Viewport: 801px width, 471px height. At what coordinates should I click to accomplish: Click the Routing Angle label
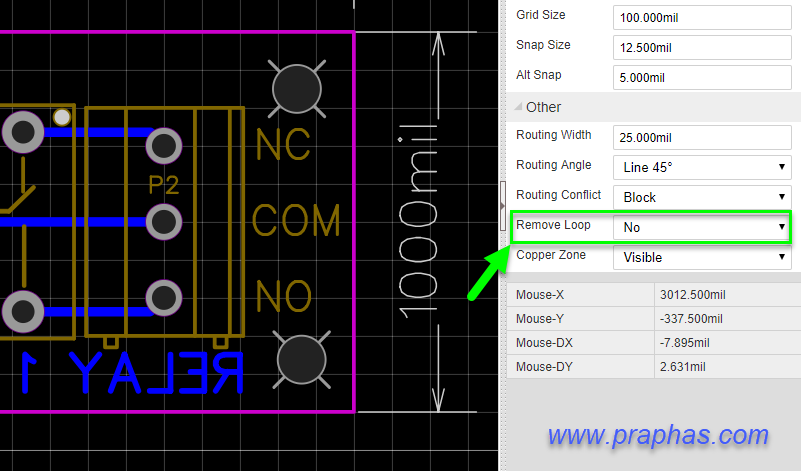[x=554, y=165]
